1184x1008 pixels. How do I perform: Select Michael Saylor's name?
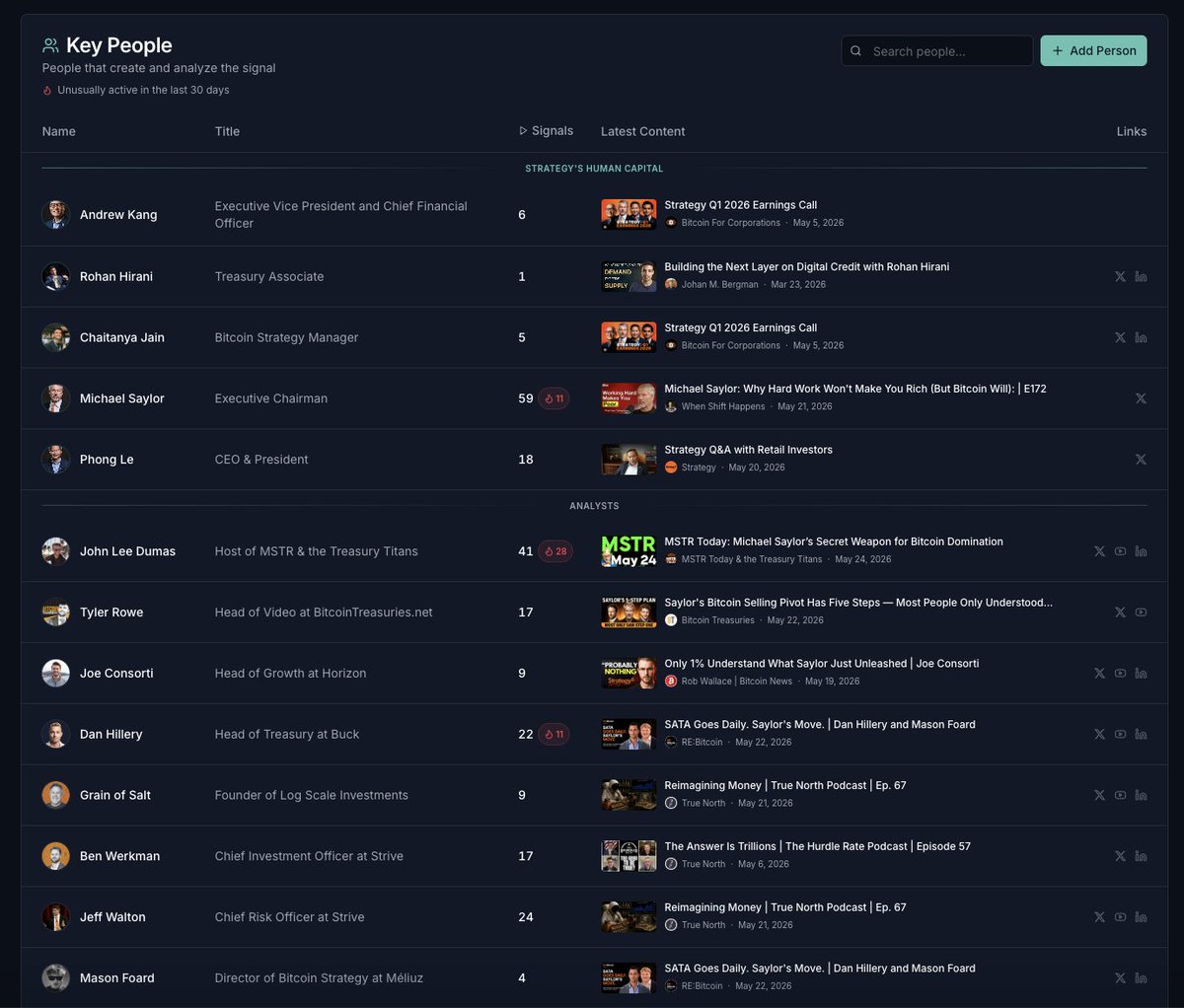click(122, 398)
